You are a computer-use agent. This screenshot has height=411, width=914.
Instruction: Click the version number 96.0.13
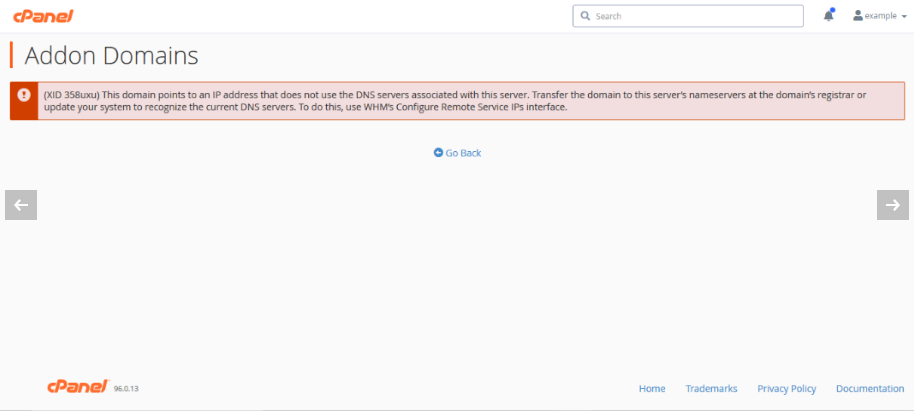(x=126, y=389)
